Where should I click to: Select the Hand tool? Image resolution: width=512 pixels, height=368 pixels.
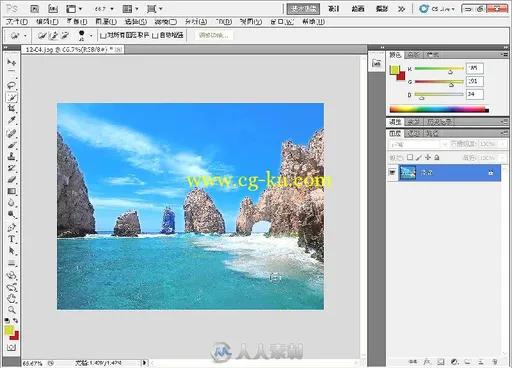pos(11,298)
